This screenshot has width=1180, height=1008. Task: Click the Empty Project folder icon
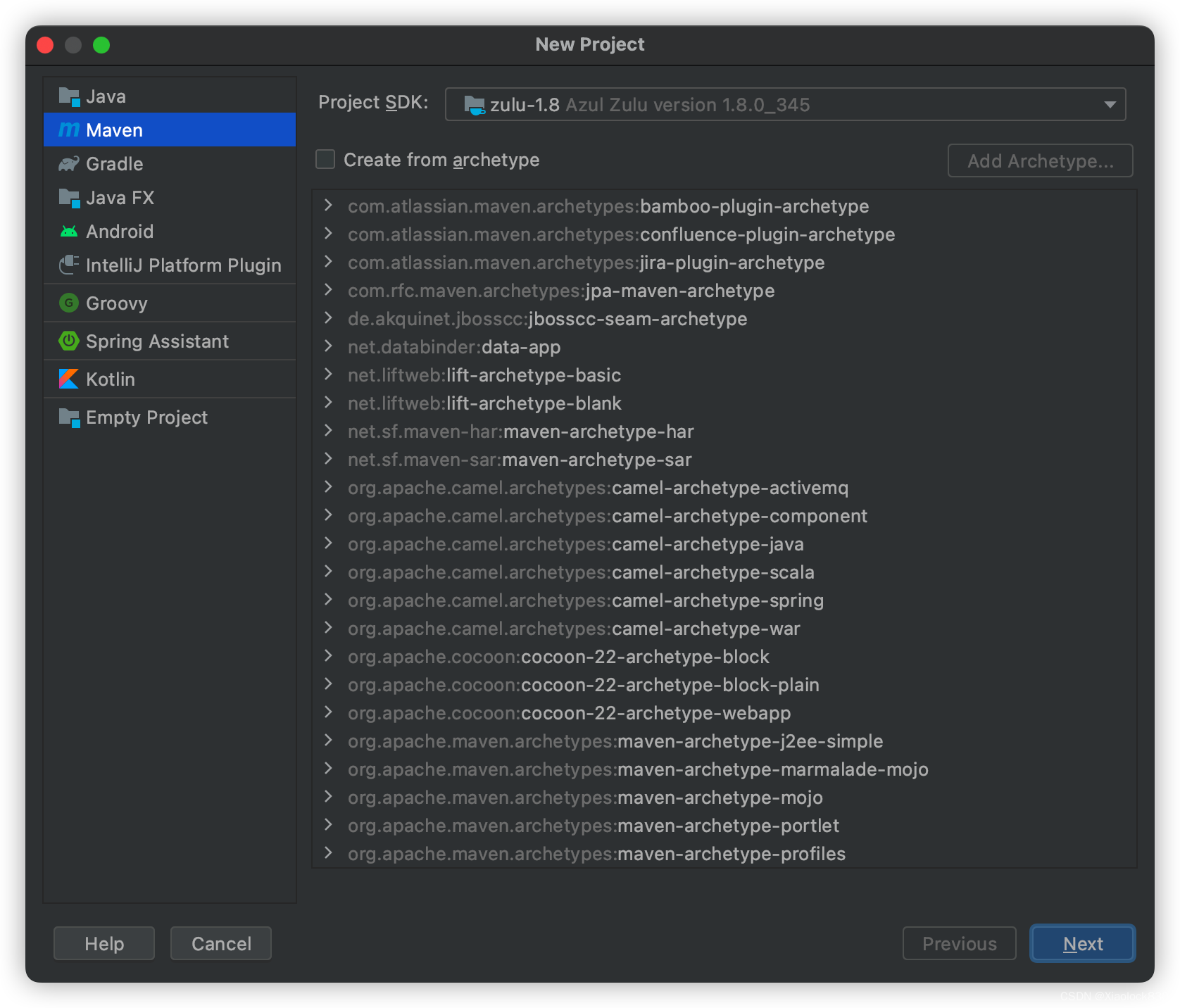[69, 417]
